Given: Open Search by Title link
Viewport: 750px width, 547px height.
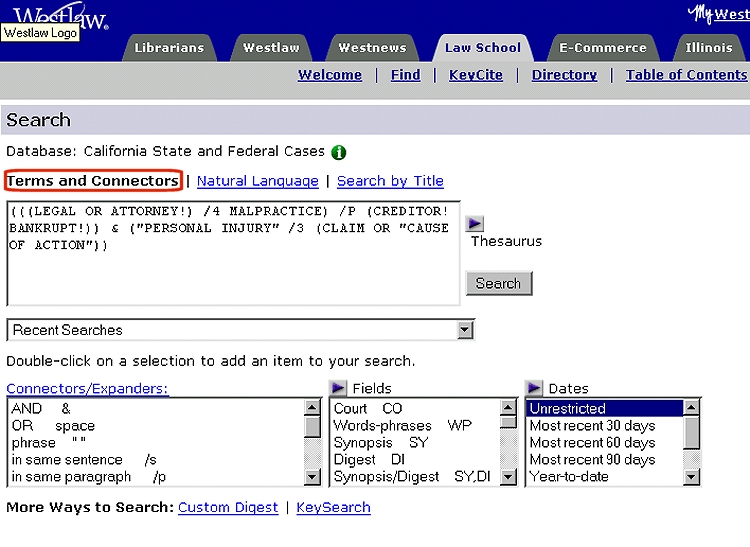Looking at the screenshot, I should pyautogui.click(x=390, y=181).
